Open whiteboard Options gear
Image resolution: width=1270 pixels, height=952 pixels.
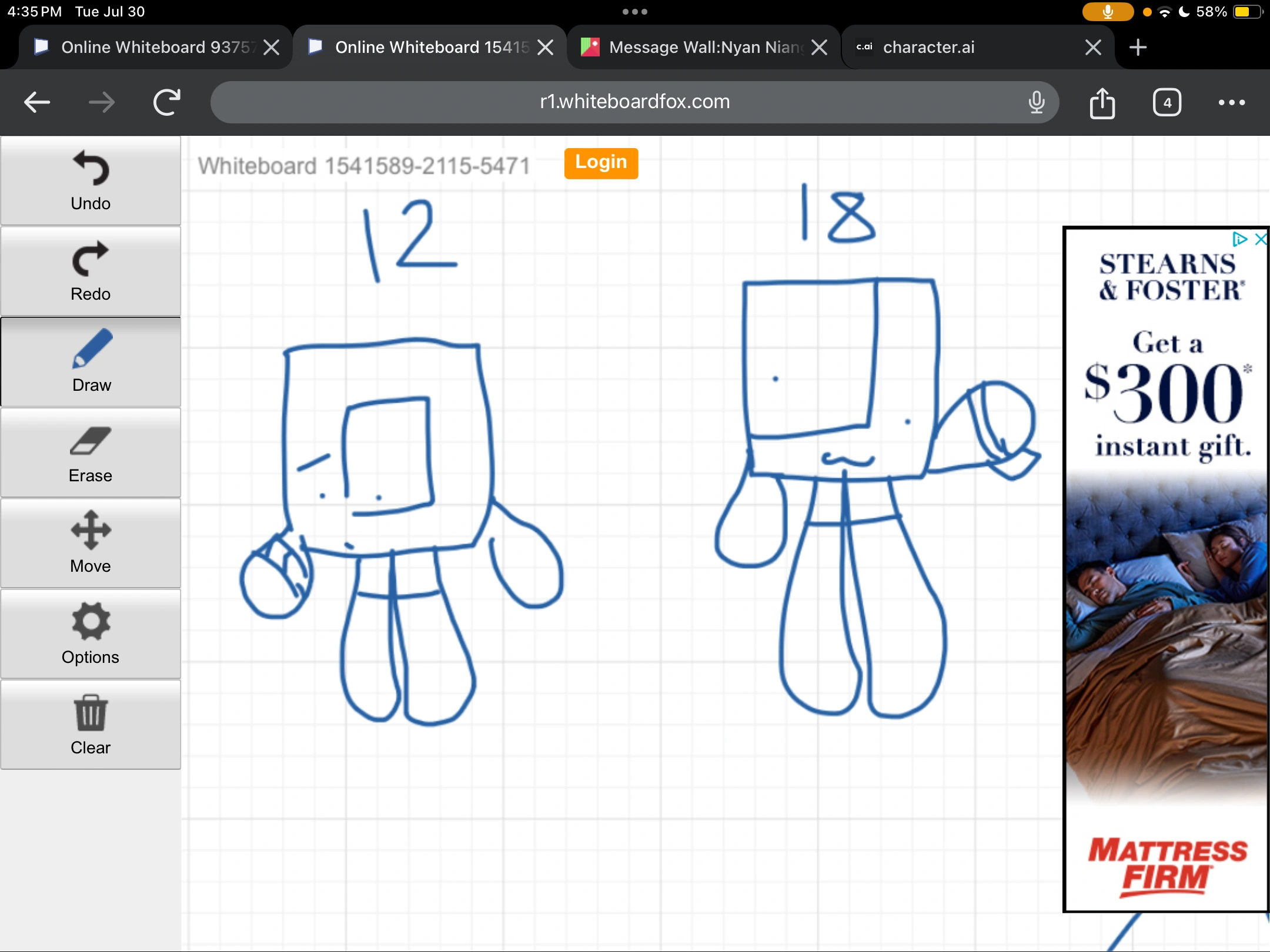pyautogui.click(x=91, y=634)
